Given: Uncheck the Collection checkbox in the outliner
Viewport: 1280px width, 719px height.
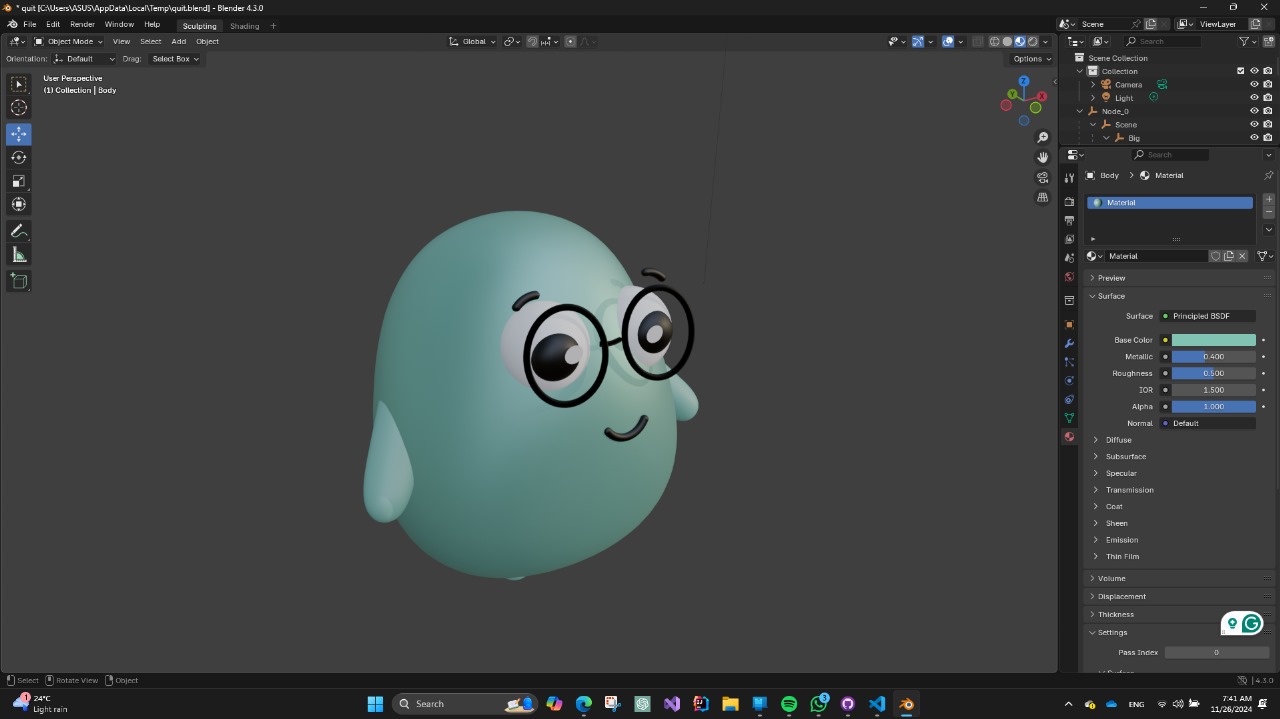Looking at the screenshot, I should (1241, 71).
